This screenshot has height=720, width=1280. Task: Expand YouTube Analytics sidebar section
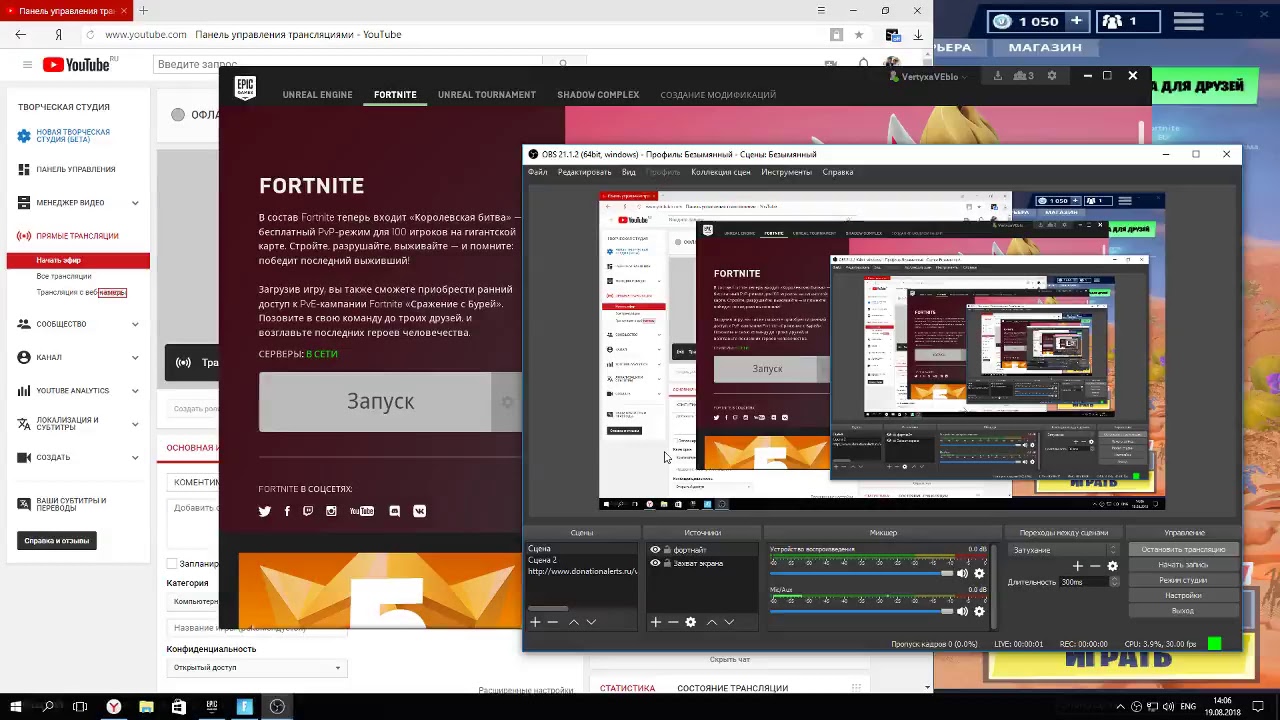135,391
